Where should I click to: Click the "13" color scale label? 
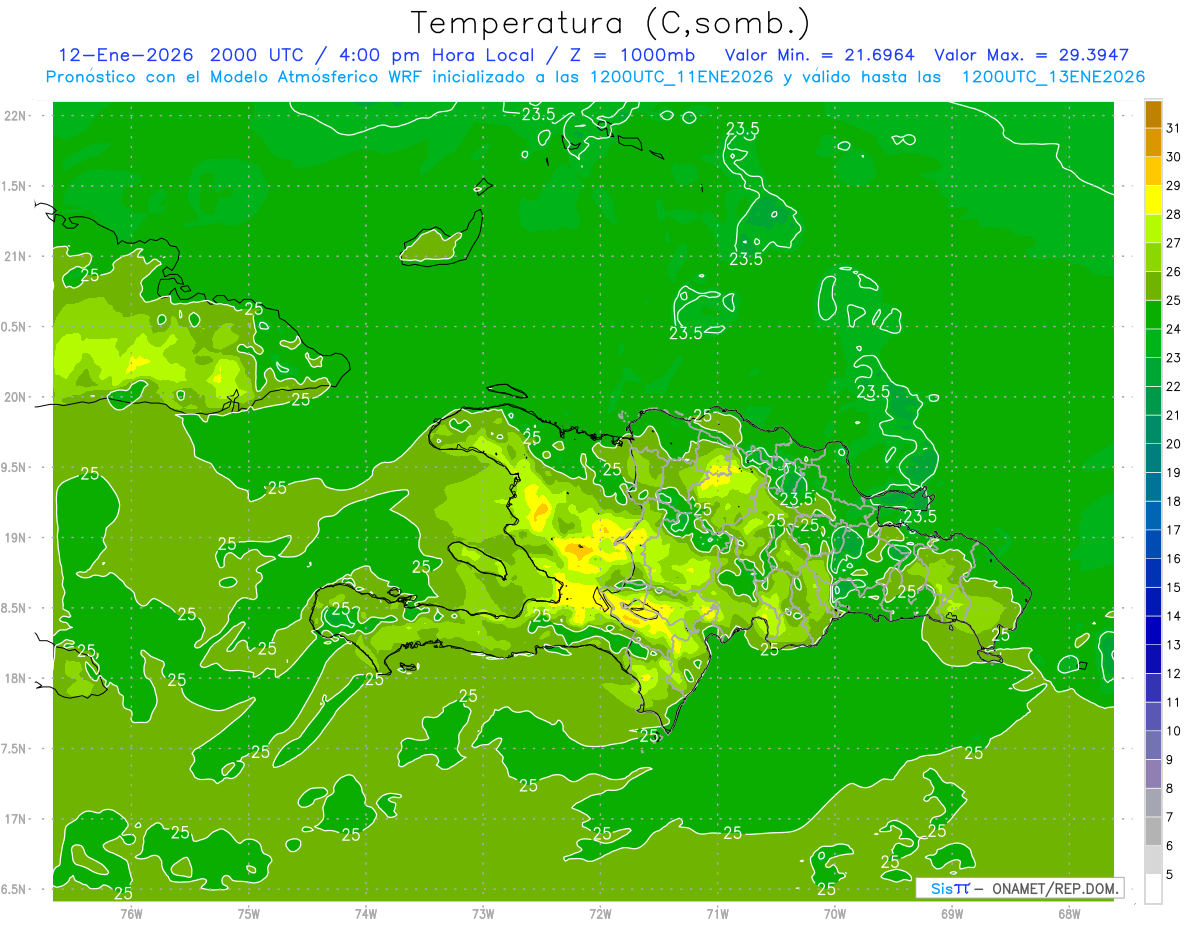1174,645
